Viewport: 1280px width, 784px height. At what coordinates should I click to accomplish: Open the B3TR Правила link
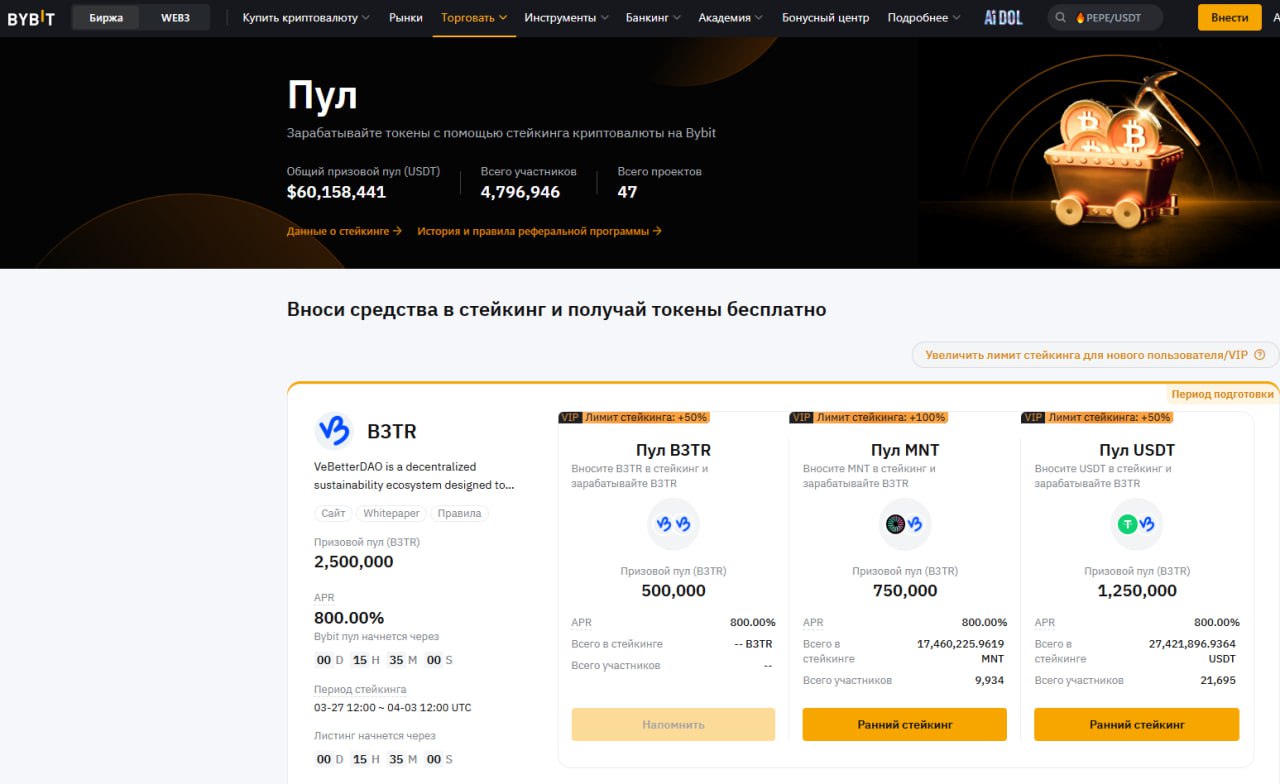(x=459, y=513)
